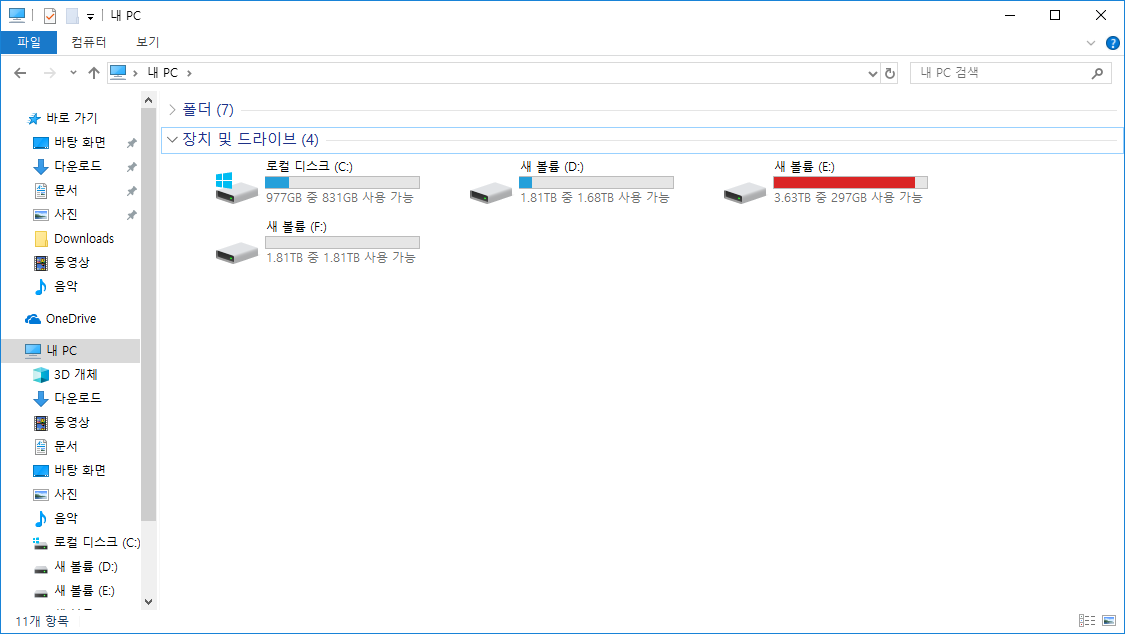Switch to details view layout
Viewport: 1125px width, 634px height.
[x=1087, y=621]
